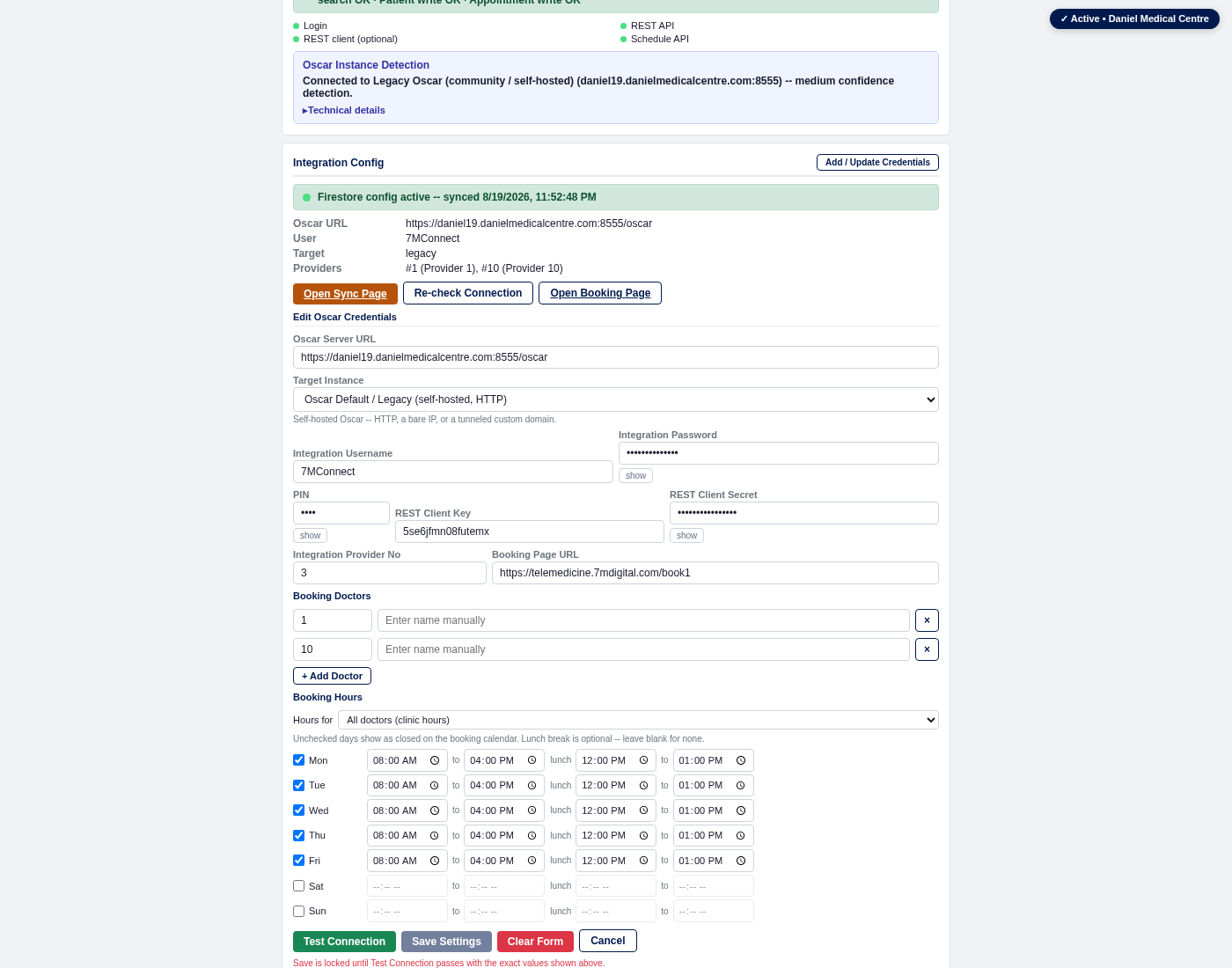
Task: Show the REST Client Secret
Action: [686, 536]
